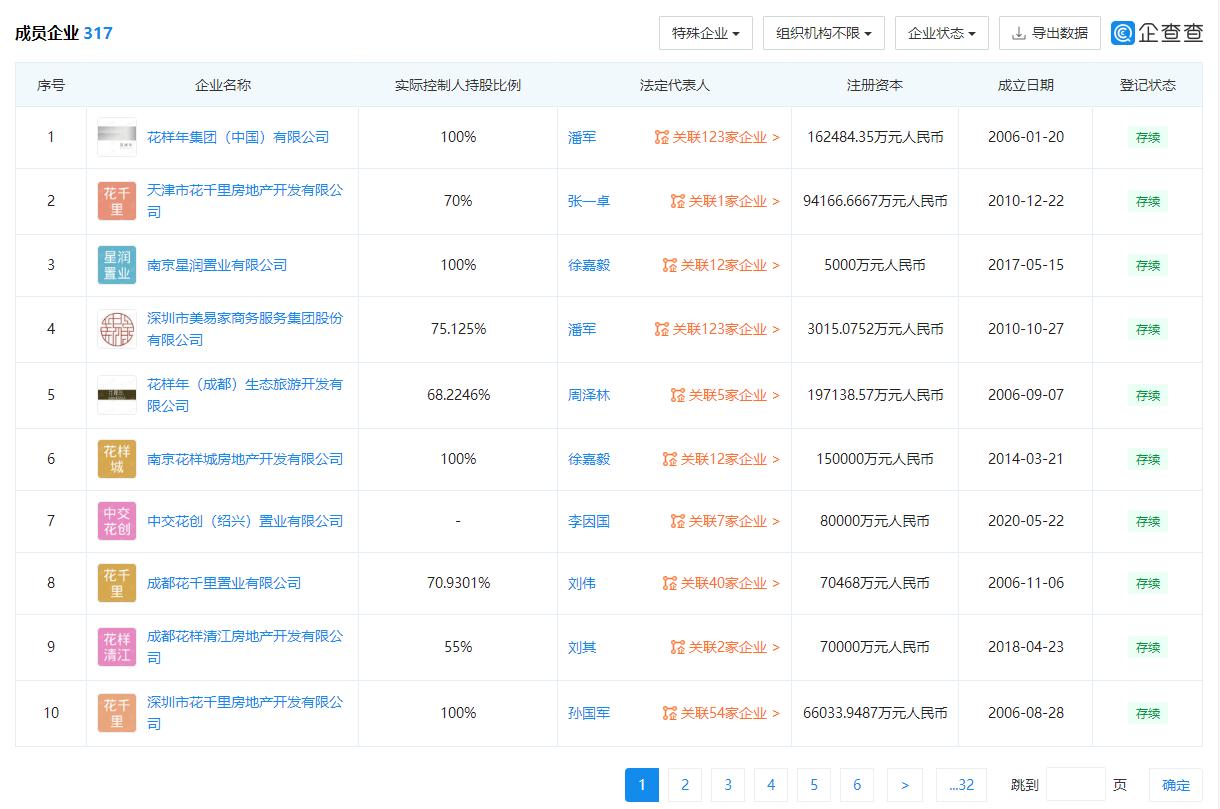Click the 注册资本 column header
The height and width of the screenshot is (809, 1220).
pos(875,85)
